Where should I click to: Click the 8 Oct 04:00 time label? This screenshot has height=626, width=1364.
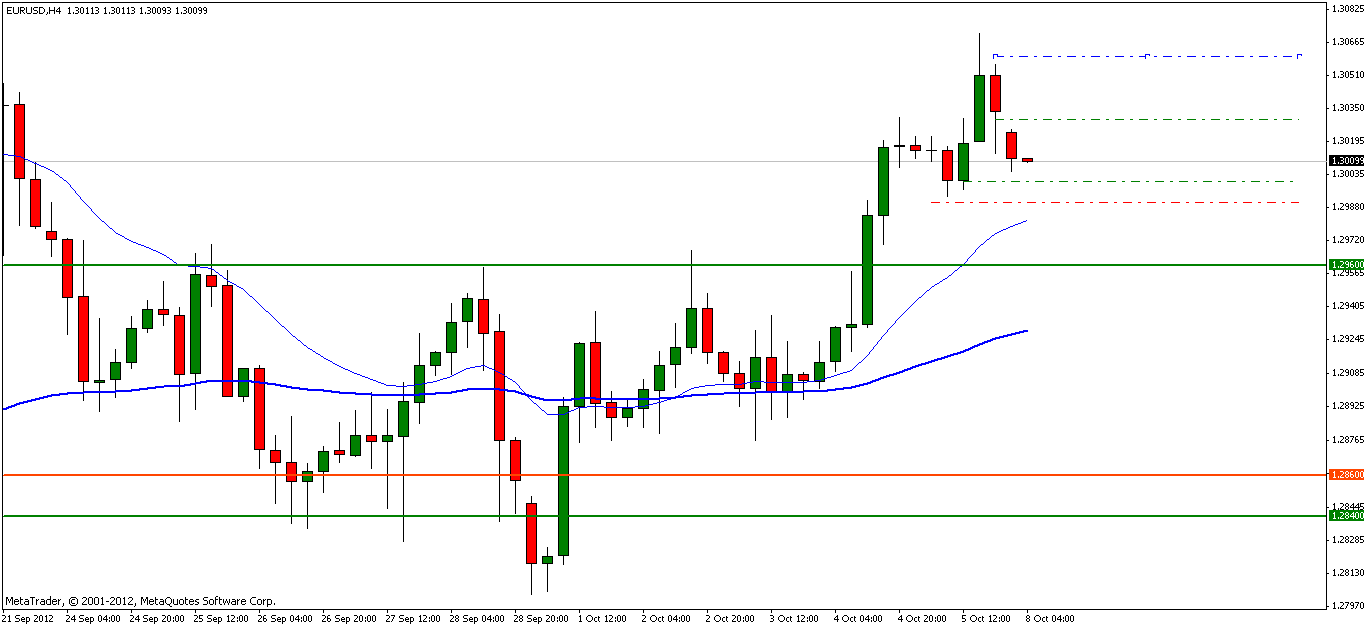coord(1047,618)
